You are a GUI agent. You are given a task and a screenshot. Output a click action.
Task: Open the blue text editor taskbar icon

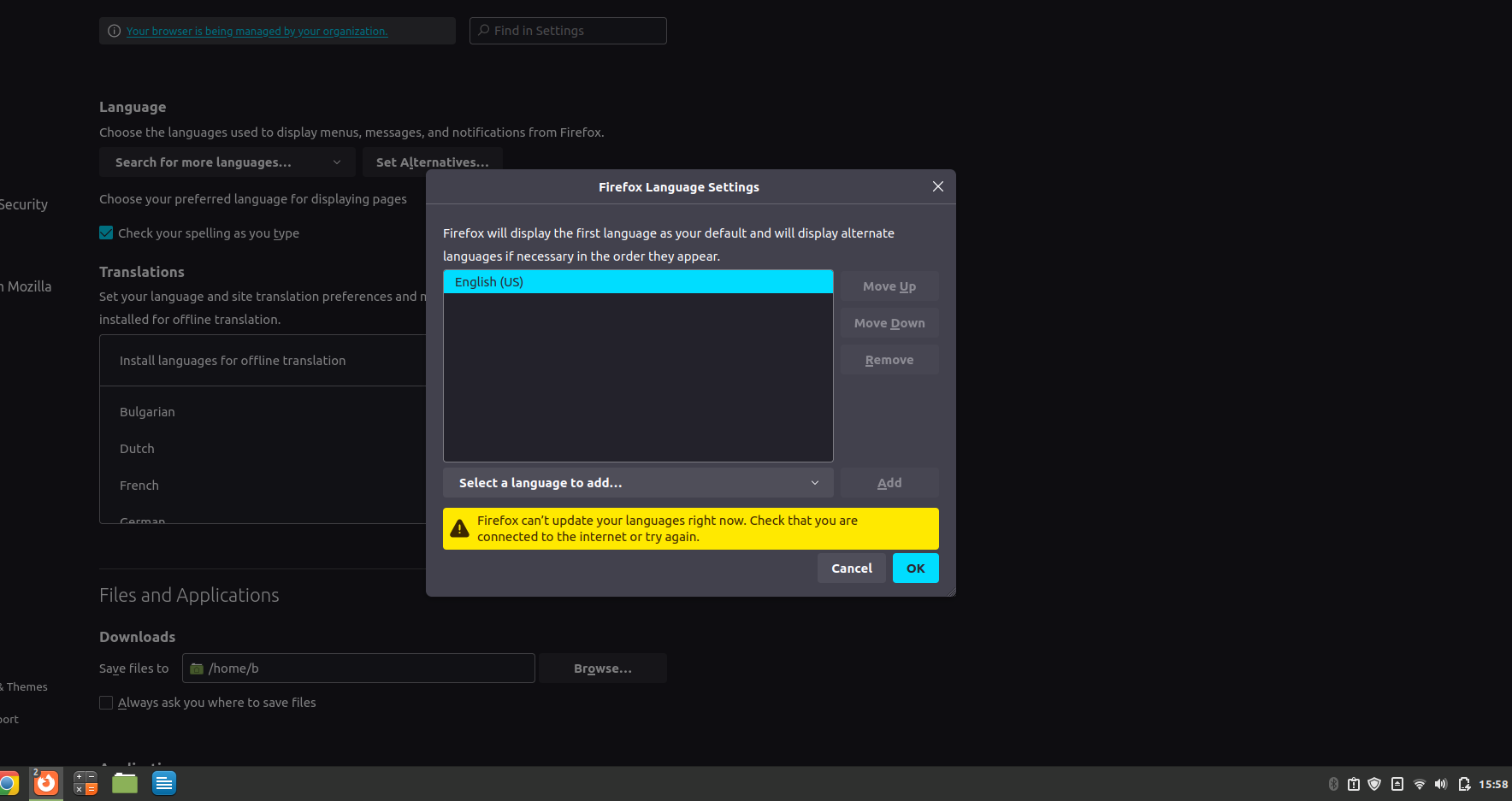(164, 783)
